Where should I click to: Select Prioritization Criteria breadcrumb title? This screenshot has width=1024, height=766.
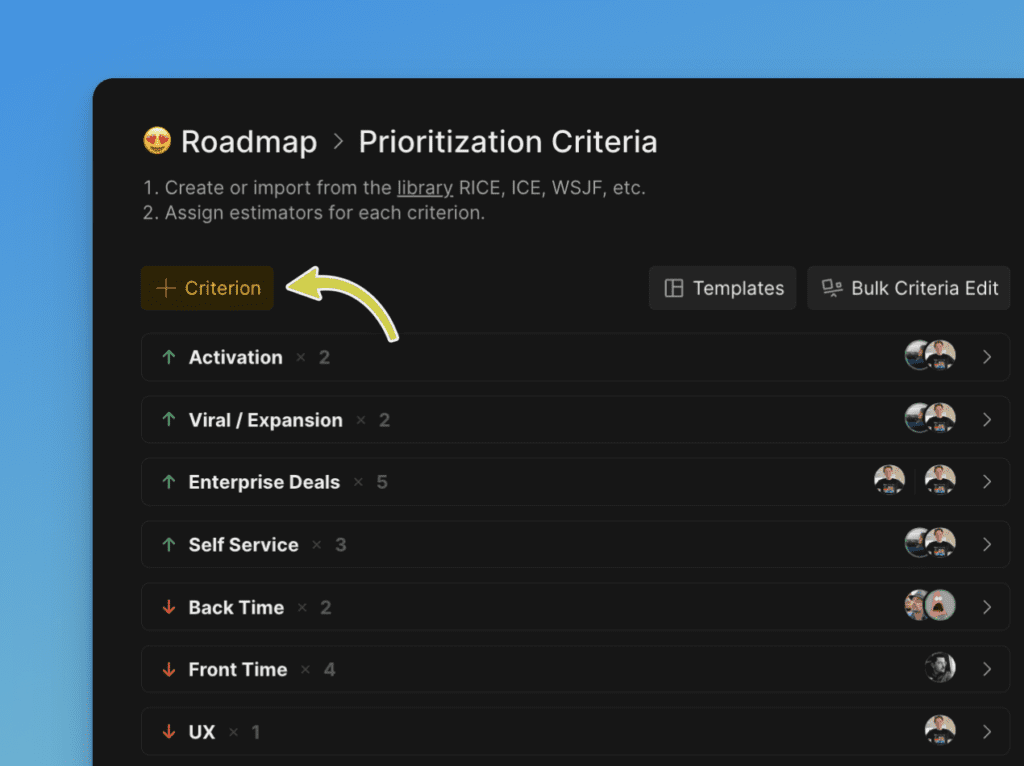point(508,142)
